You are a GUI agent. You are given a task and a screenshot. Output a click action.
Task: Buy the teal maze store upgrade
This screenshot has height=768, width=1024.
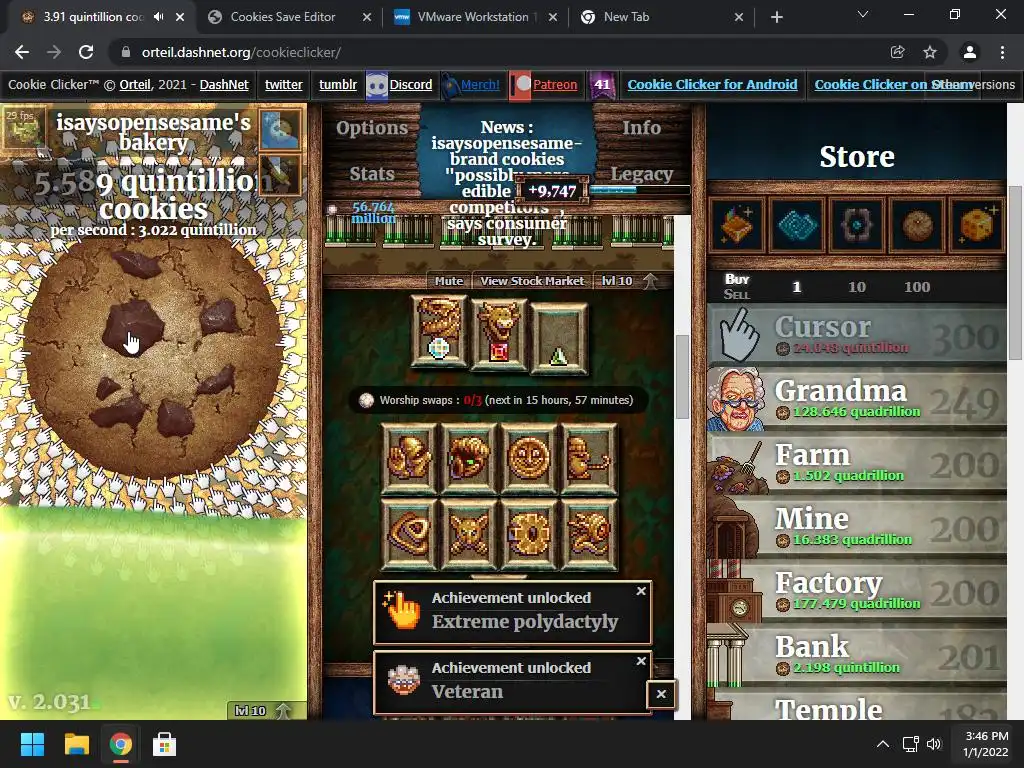(797, 225)
